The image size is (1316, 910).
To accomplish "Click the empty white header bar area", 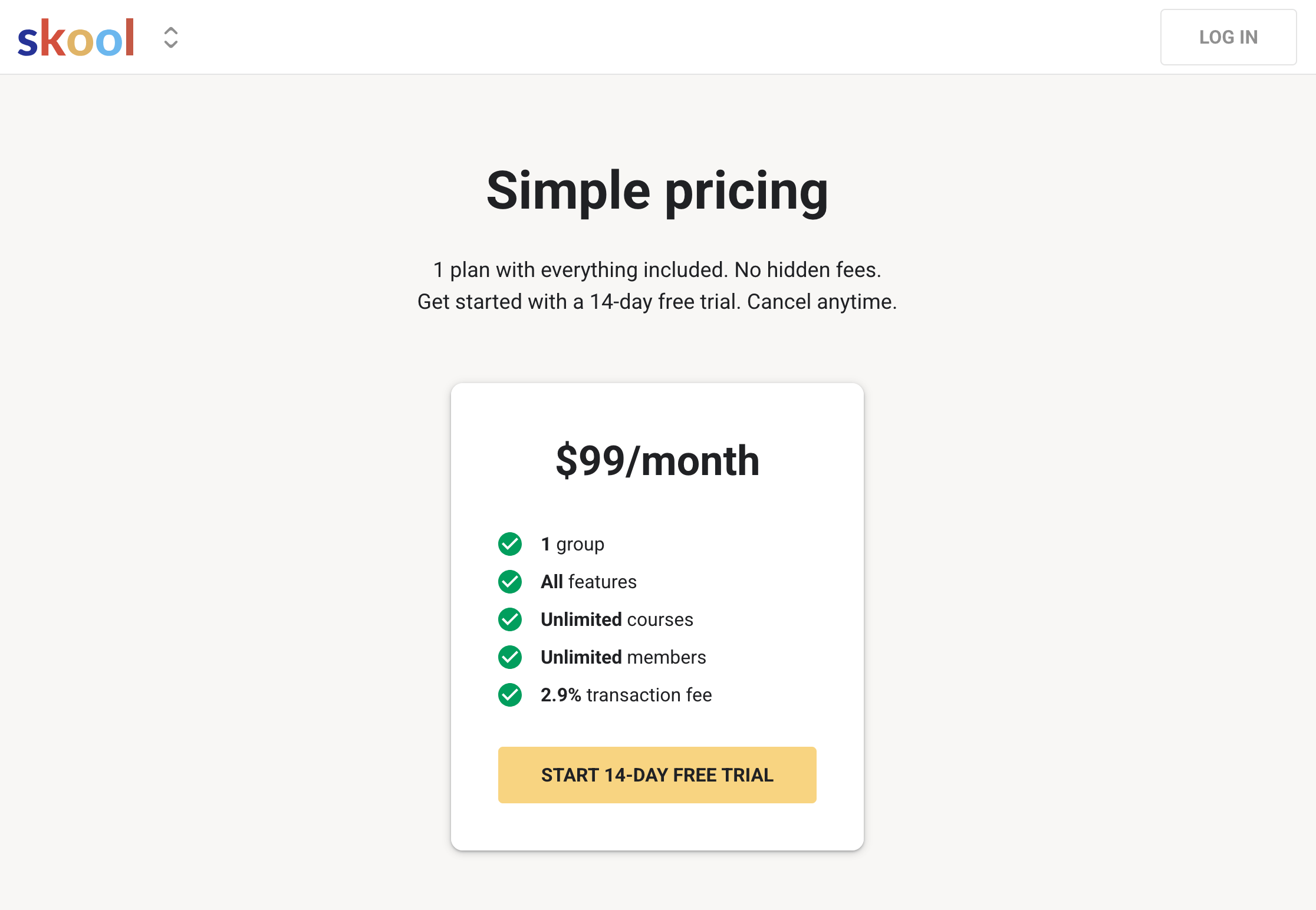I will 649,37.
